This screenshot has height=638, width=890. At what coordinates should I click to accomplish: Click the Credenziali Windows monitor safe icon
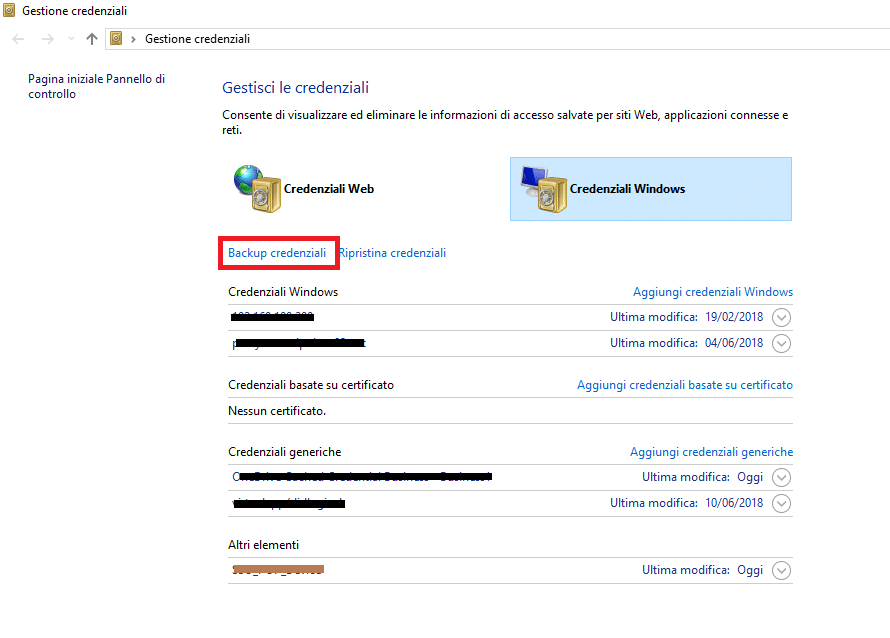tap(544, 189)
